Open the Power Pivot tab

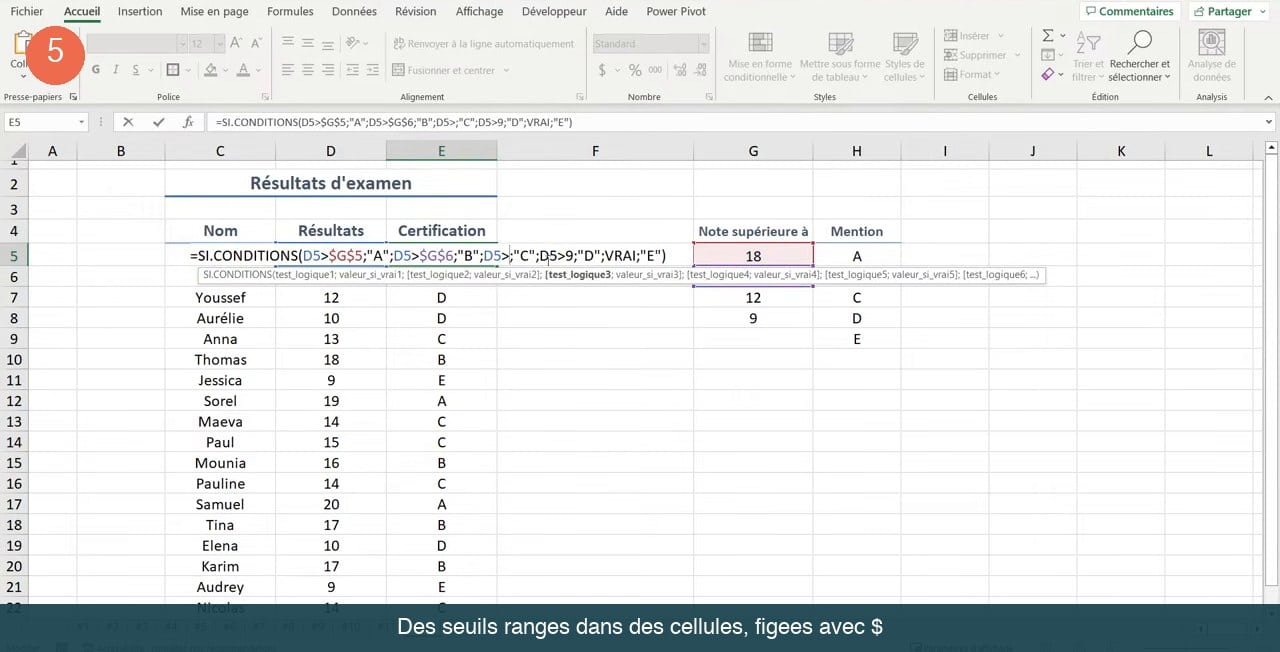click(x=676, y=12)
